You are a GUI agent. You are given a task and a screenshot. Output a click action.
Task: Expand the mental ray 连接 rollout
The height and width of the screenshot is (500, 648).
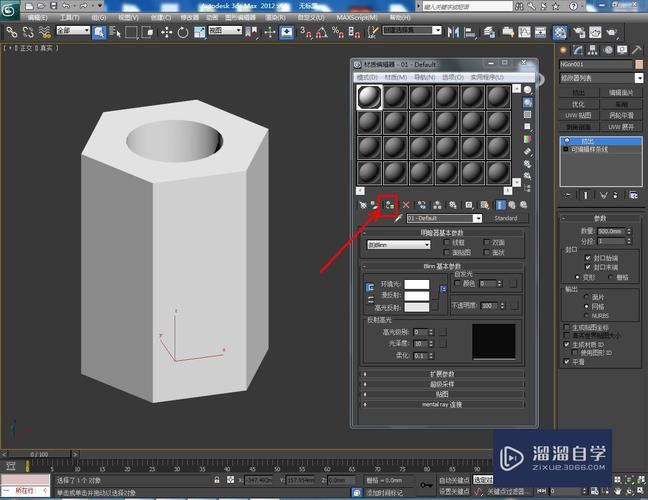point(442,405)
